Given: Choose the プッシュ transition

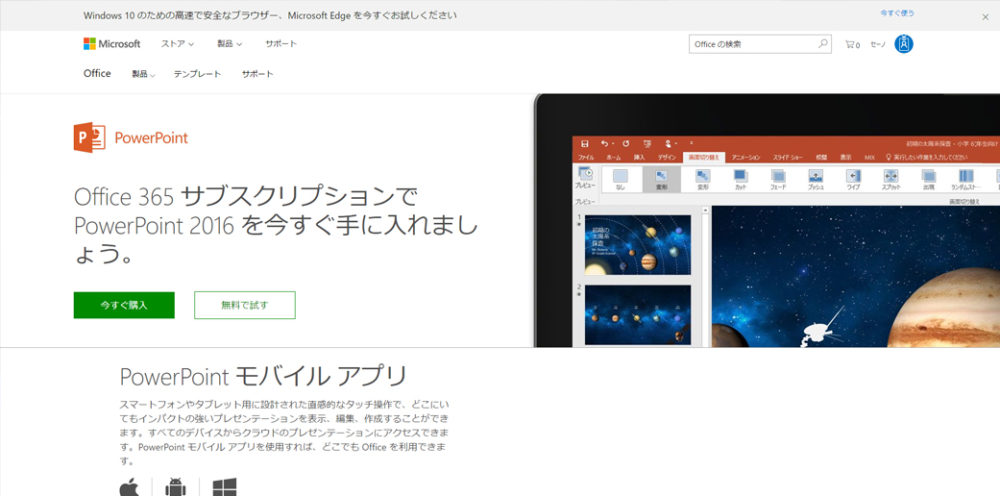Looking at the screenshot, I should pos(815,179).
